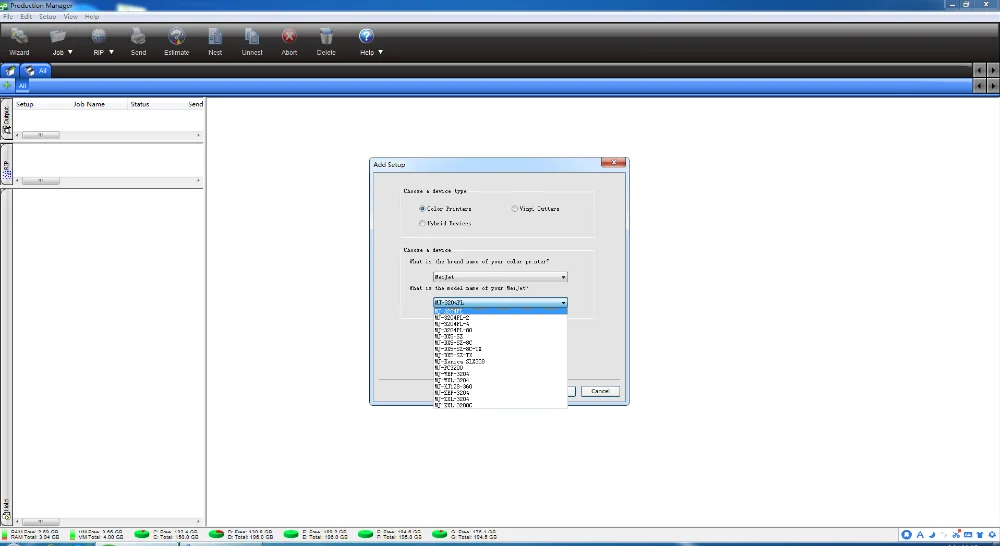Open the File menu
This screenshot has width=1000, height=546.
(8, 17)
